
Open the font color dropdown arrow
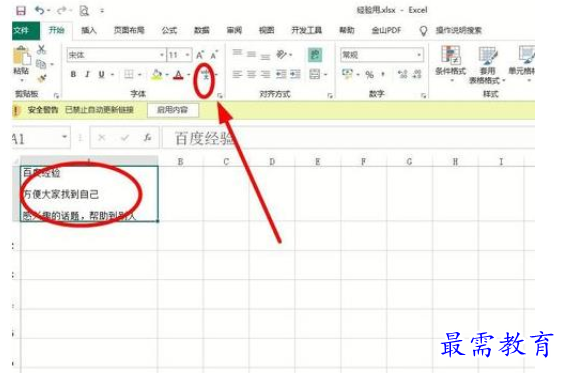189,75
